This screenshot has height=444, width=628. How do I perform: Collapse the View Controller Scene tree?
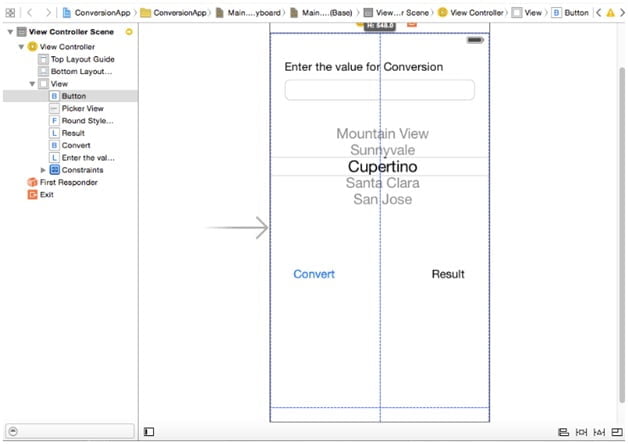[8, 32]
